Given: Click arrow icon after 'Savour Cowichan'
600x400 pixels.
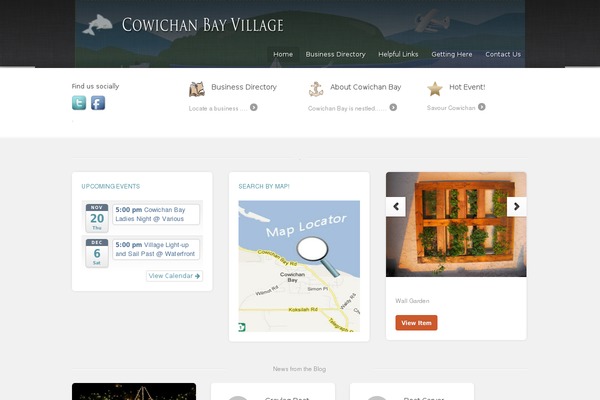Looking at the screenshot, I should click(482, 107).
